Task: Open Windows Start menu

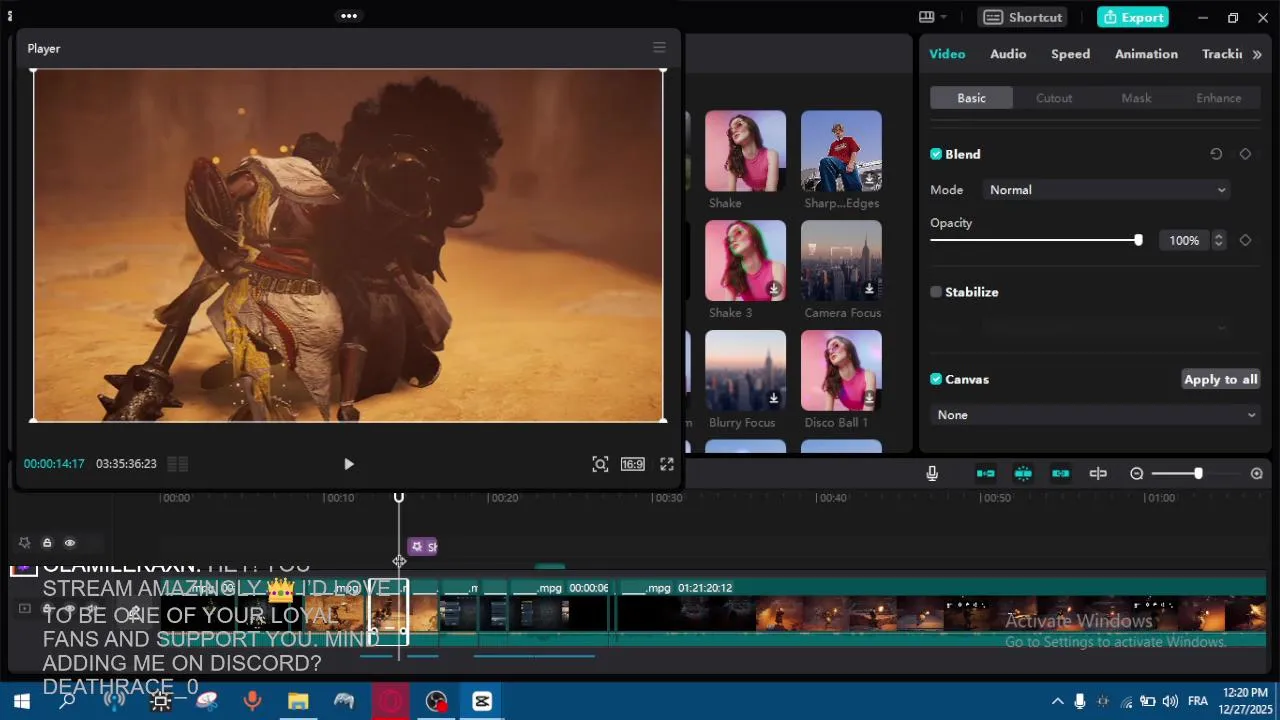Action: point(21,701)
